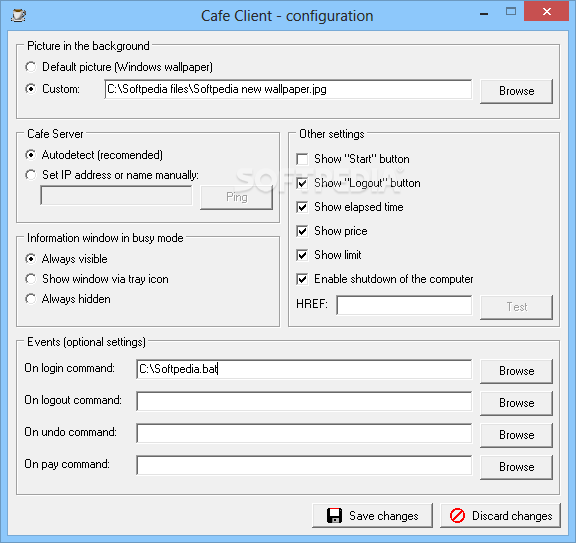This screenshot has height=543, width=576.
Task: Browse for a custom background picture
Action: pos(516,91)
